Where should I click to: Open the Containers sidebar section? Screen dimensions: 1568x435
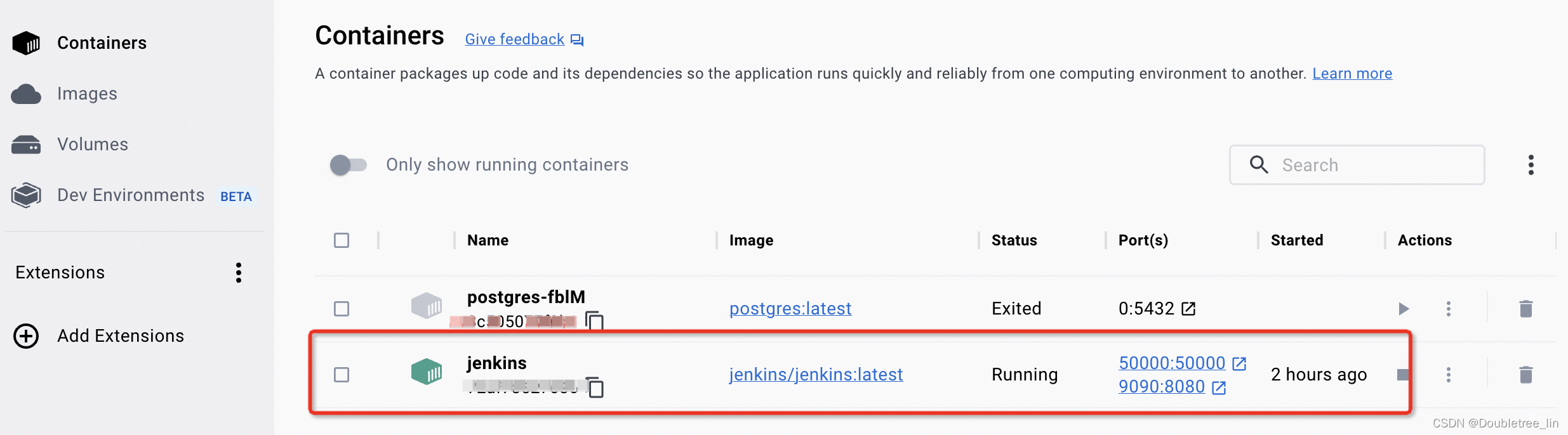point(102,42)
